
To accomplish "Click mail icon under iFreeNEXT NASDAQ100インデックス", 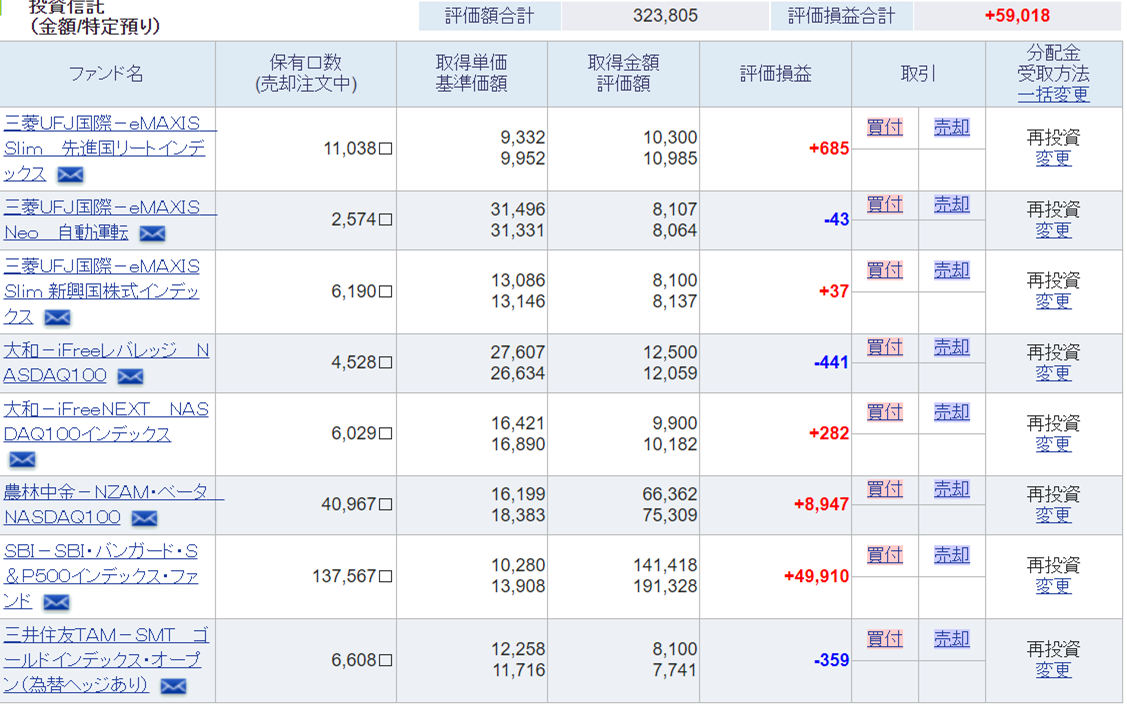I will [22, 460].
